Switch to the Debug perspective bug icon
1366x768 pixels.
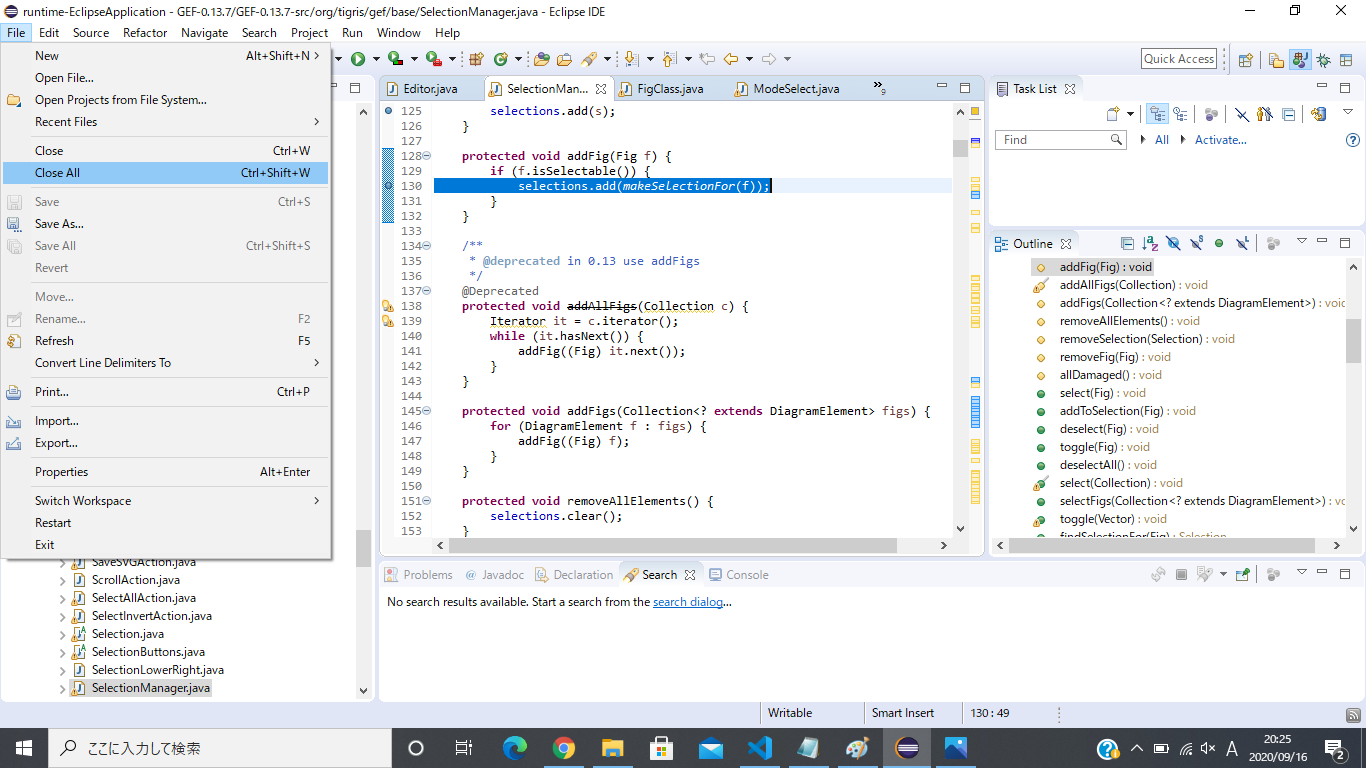pos(1323,60)
